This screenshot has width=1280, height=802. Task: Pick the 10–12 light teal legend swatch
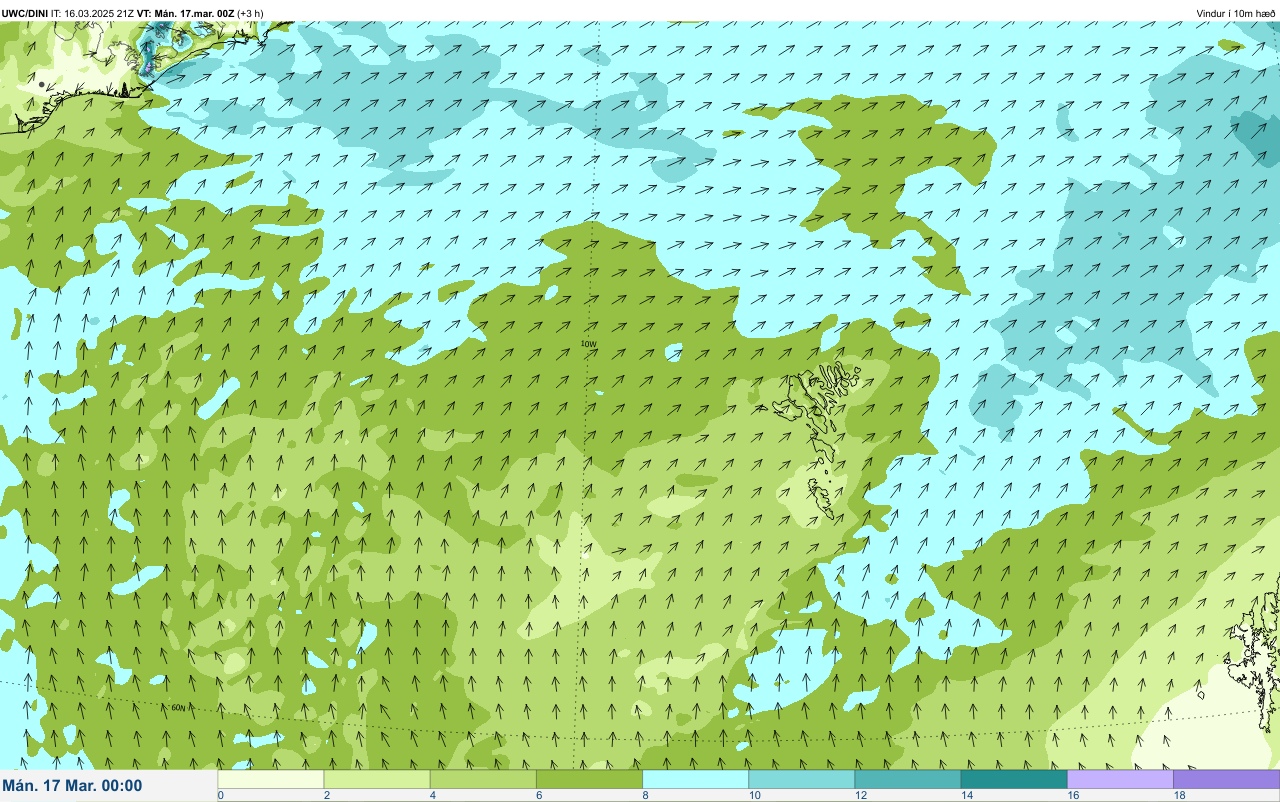point(801,779)
